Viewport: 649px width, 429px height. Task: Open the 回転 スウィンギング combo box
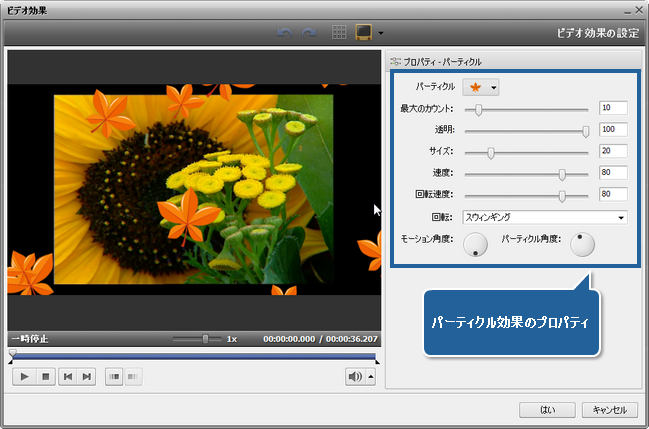pos(544,216)
